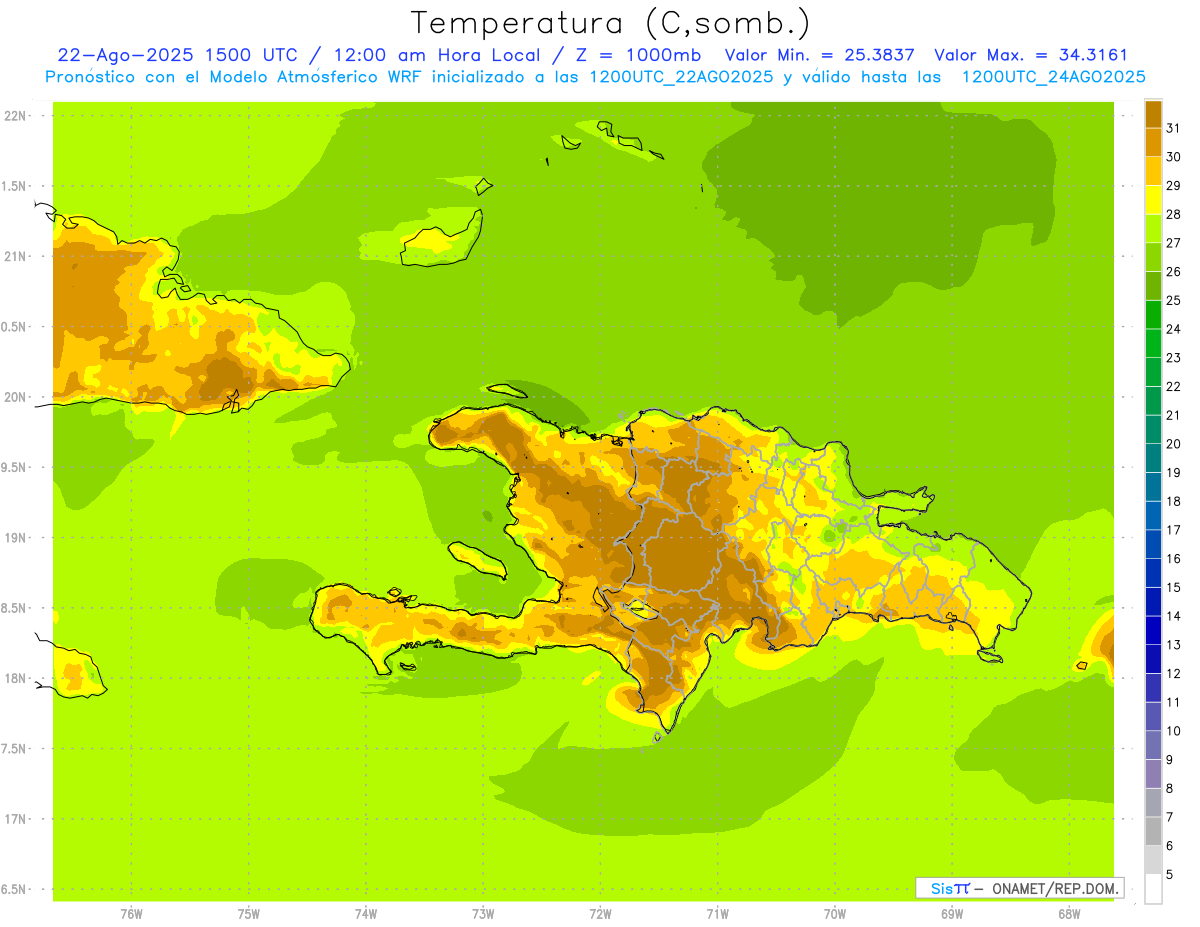Click 'Valor Max. = 34.3161' value
The height and width of the screenshot is (927, 1200).
coord(1031,56)
